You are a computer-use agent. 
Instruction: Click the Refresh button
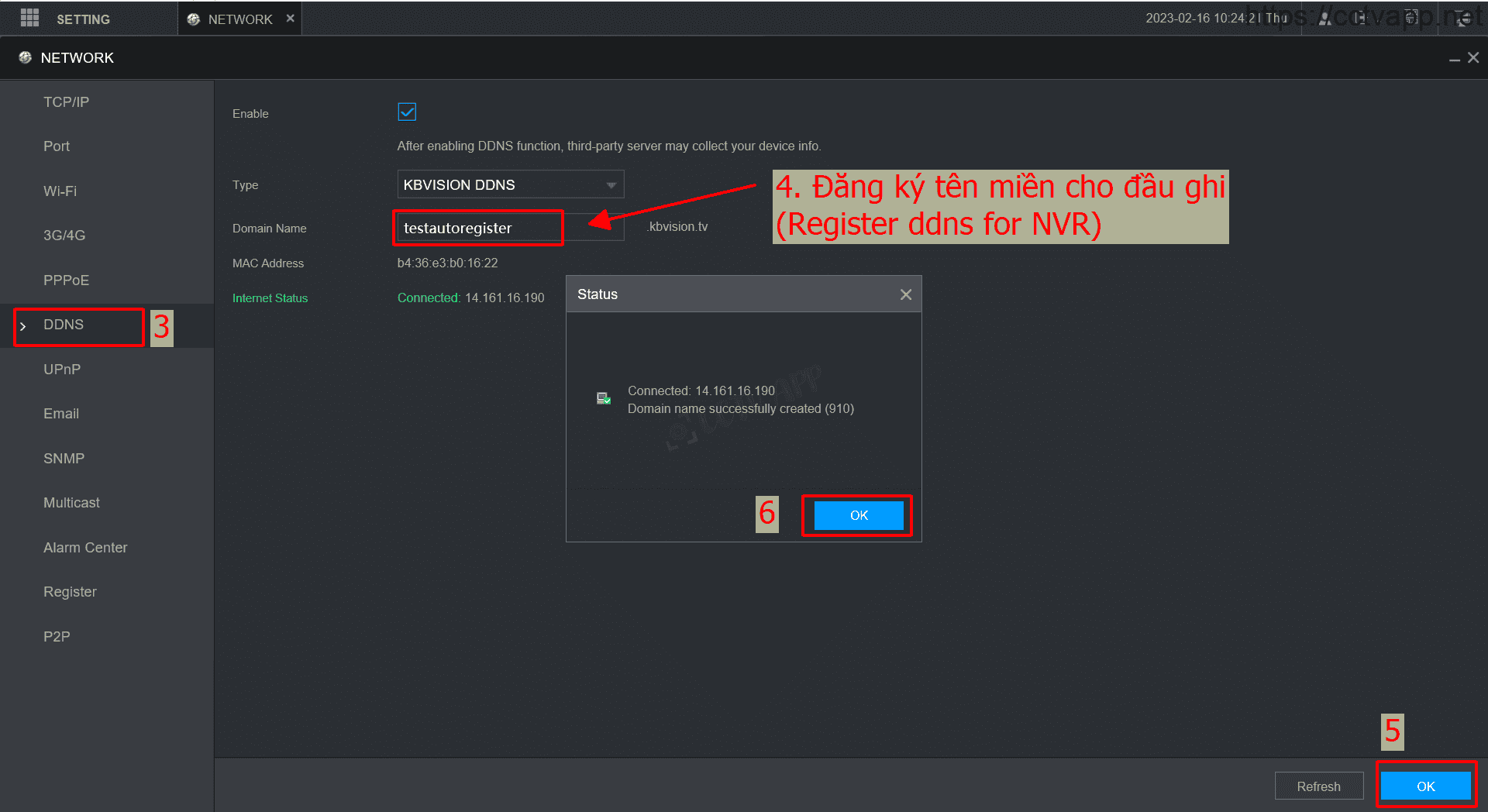tap(1318, 786)
